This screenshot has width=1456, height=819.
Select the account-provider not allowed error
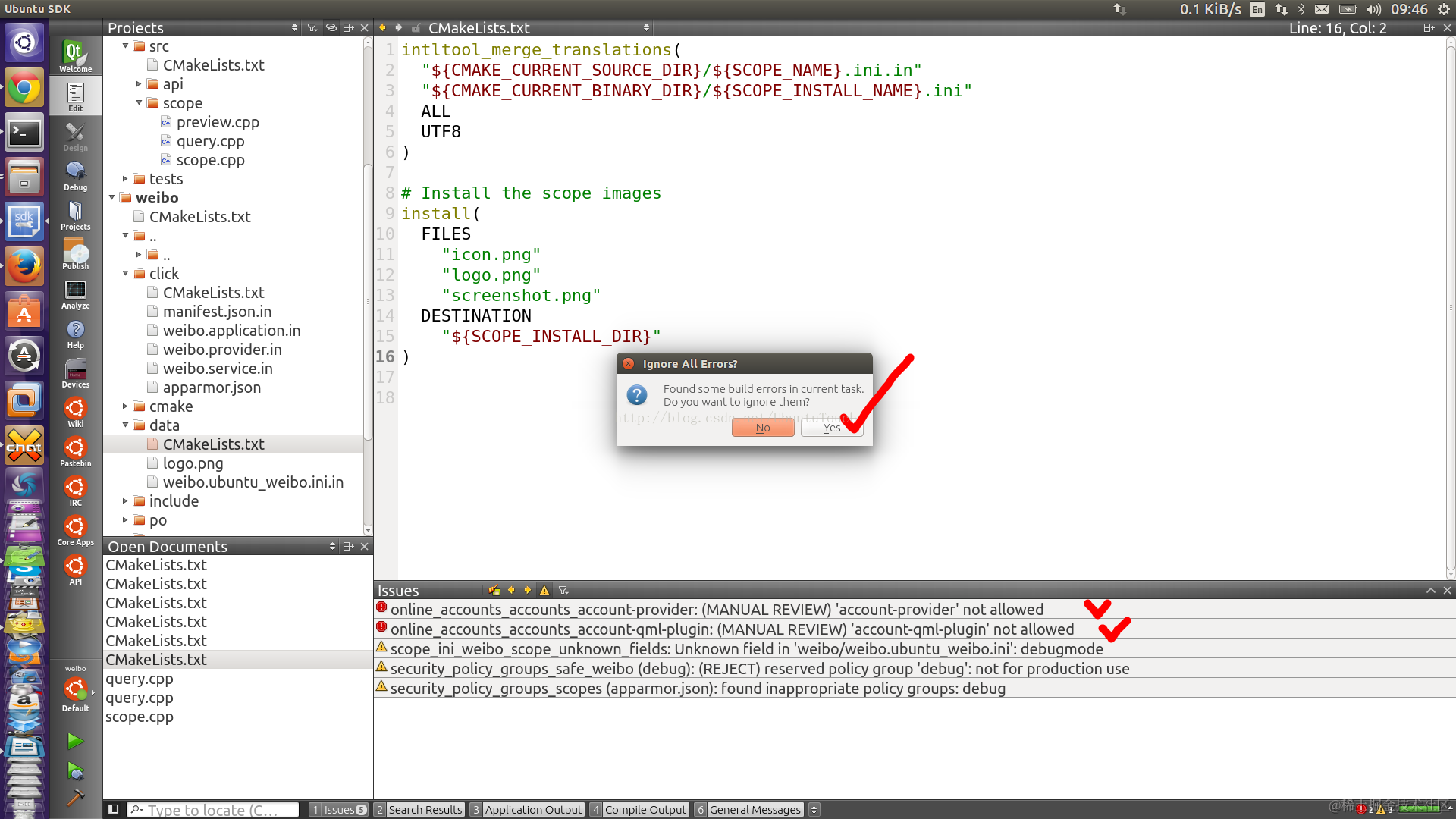[717, 610]
